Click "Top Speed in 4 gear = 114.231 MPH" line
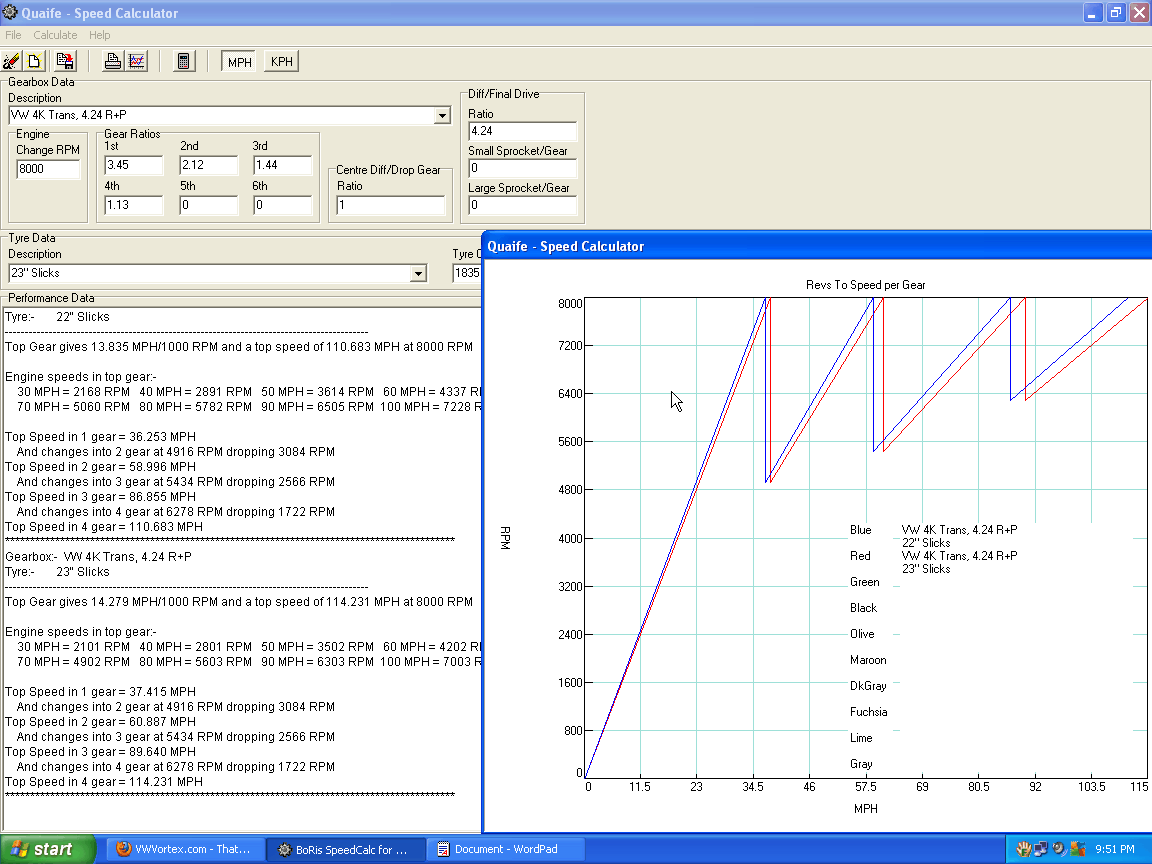 point(104,782)
